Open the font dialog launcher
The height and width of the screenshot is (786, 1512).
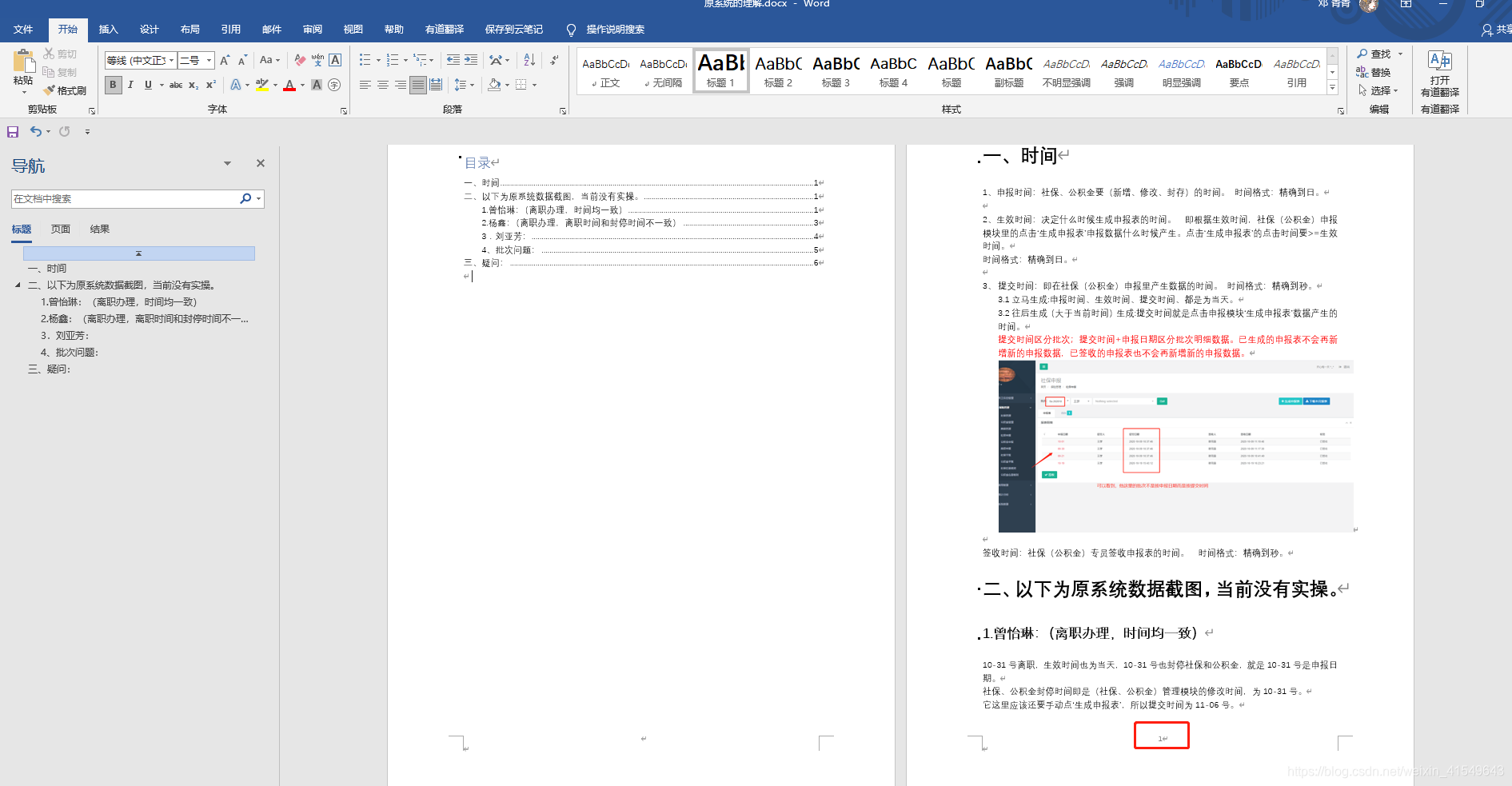(x=345, y=111)
